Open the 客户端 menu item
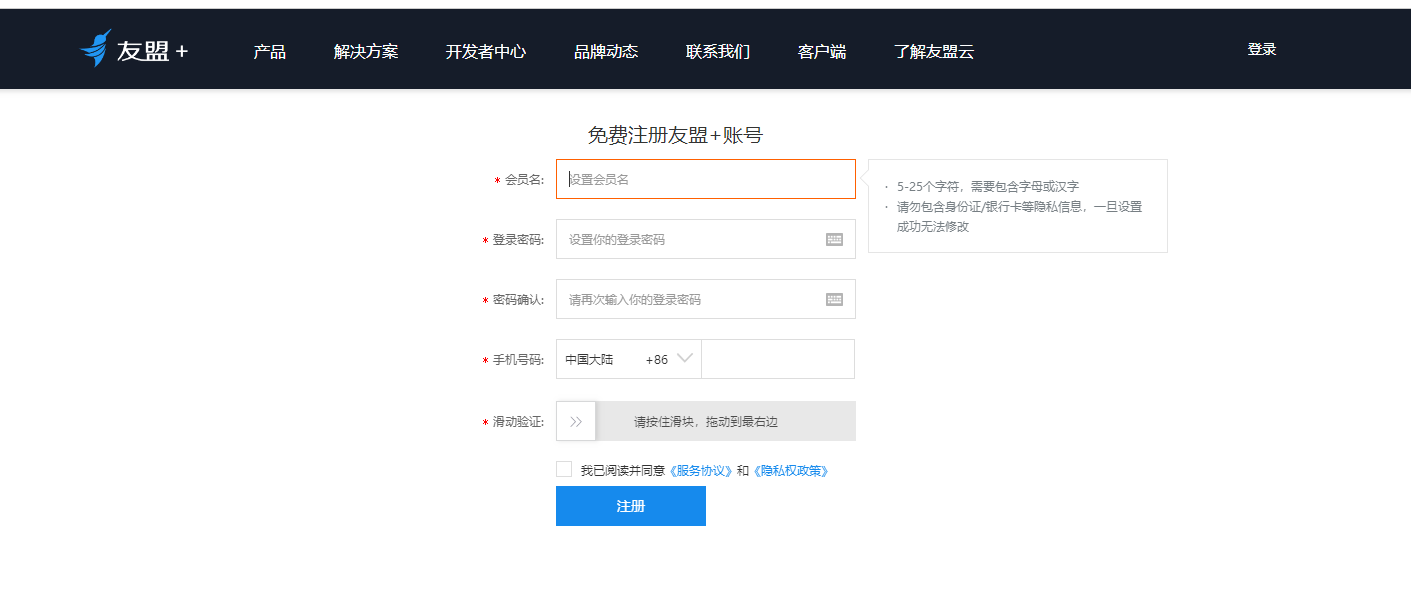 click(x=822, y=52)
